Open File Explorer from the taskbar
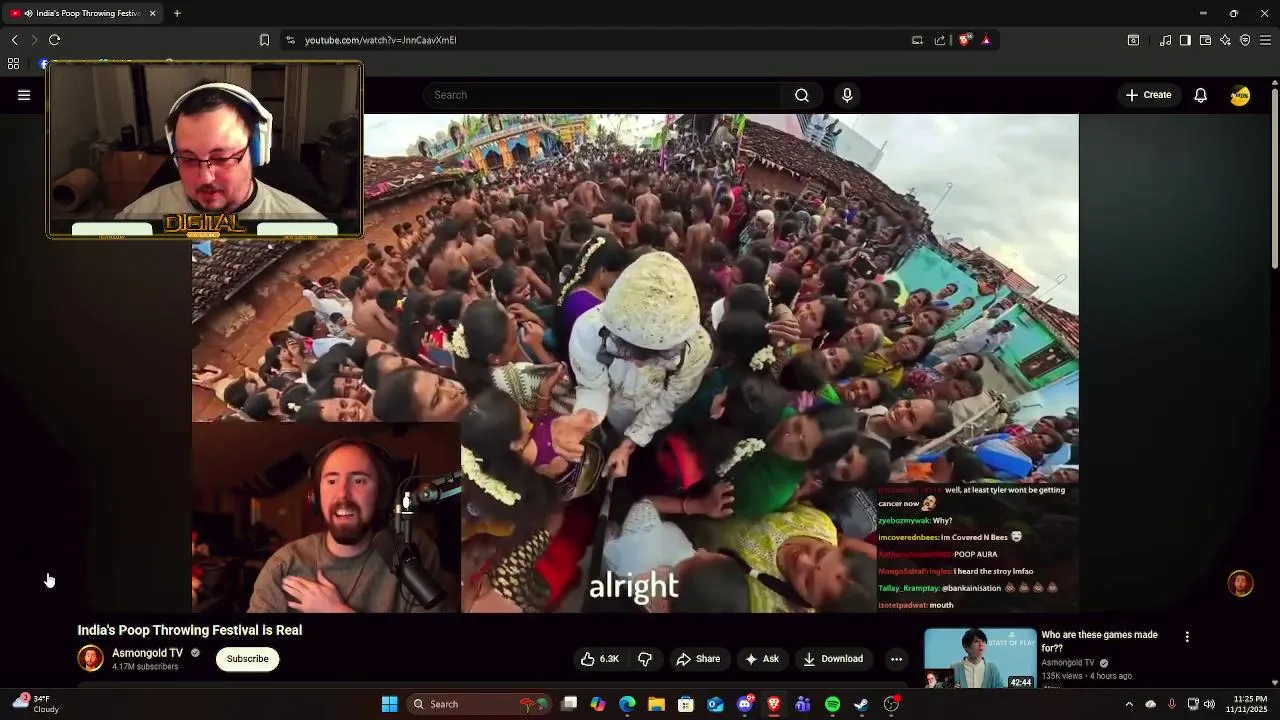This screenshot has width=1280, height=720. click(x=656, y=704)
